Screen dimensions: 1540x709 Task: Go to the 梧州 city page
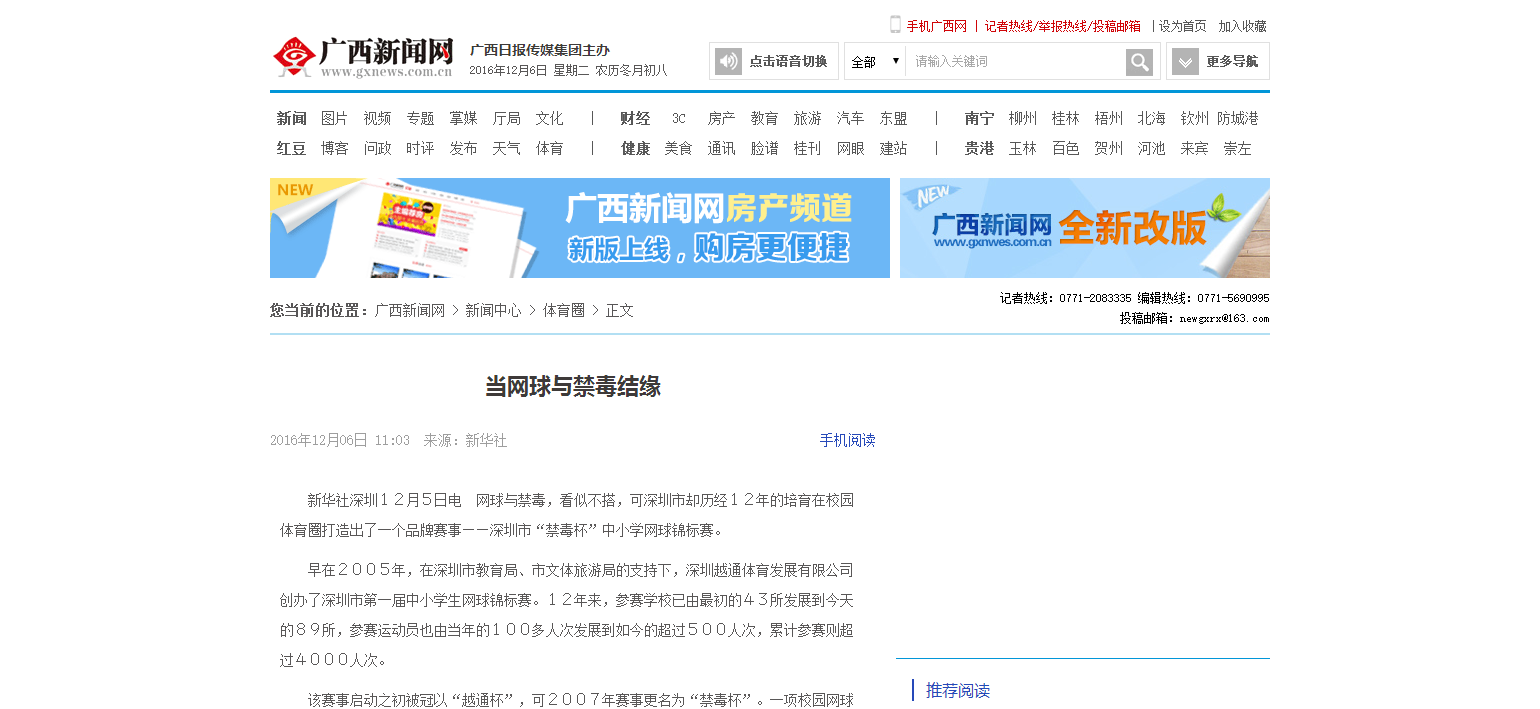tap(1109, 118)
